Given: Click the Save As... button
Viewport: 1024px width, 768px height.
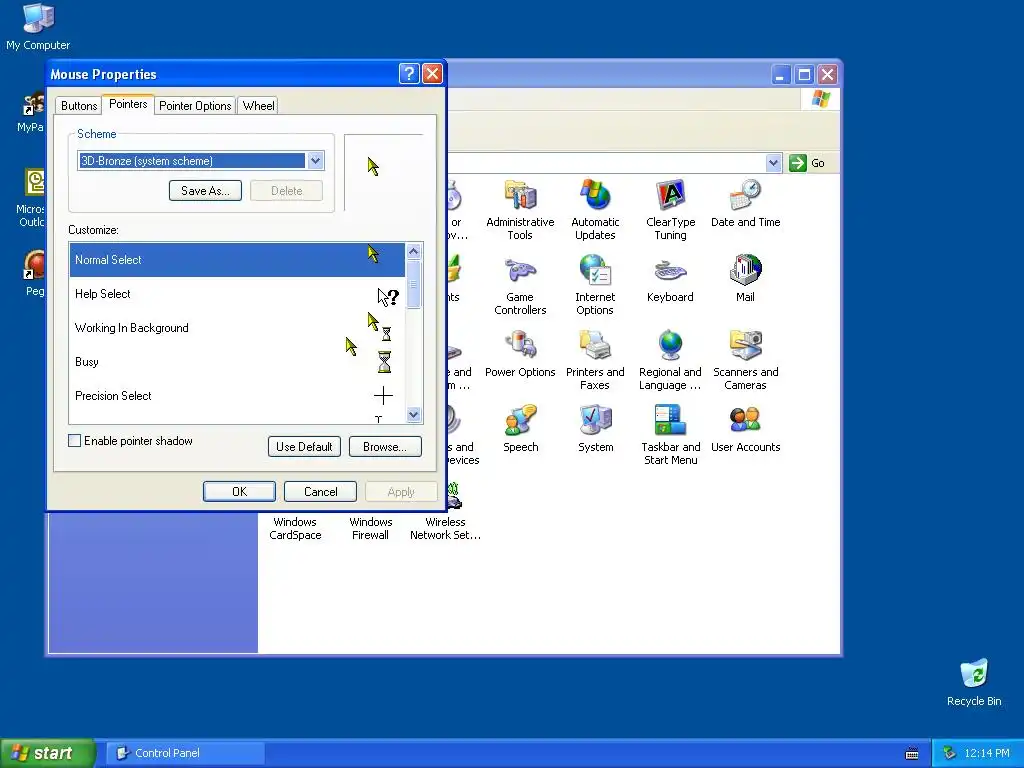Looking at the screenshot, I should pyautogui.click(x=205, y=191).
